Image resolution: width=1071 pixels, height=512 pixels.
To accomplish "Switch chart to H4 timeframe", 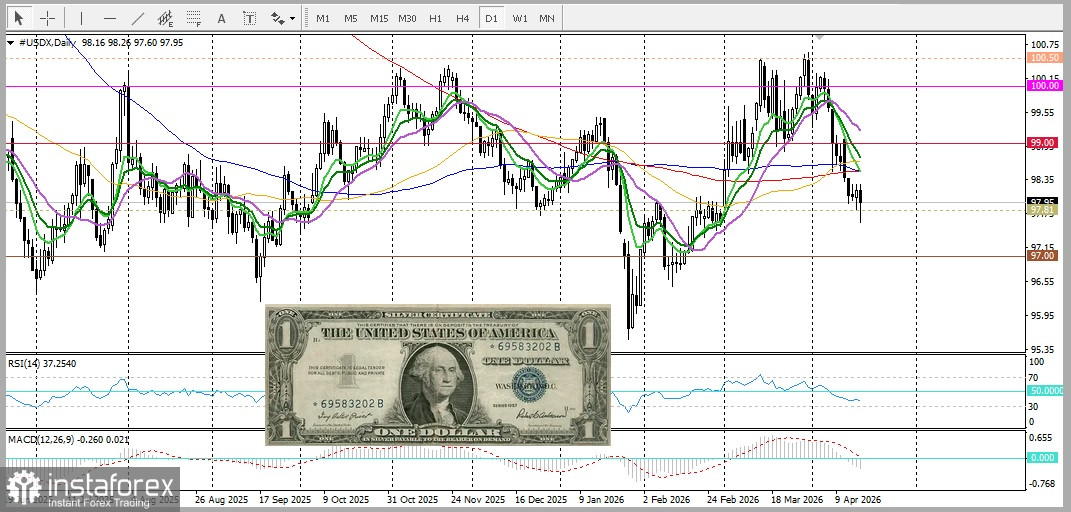I will pyautogui.click(x=462, y=18).
